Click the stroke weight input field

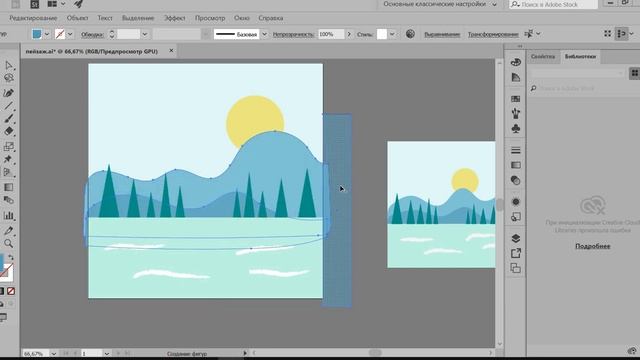coord(128,34)
